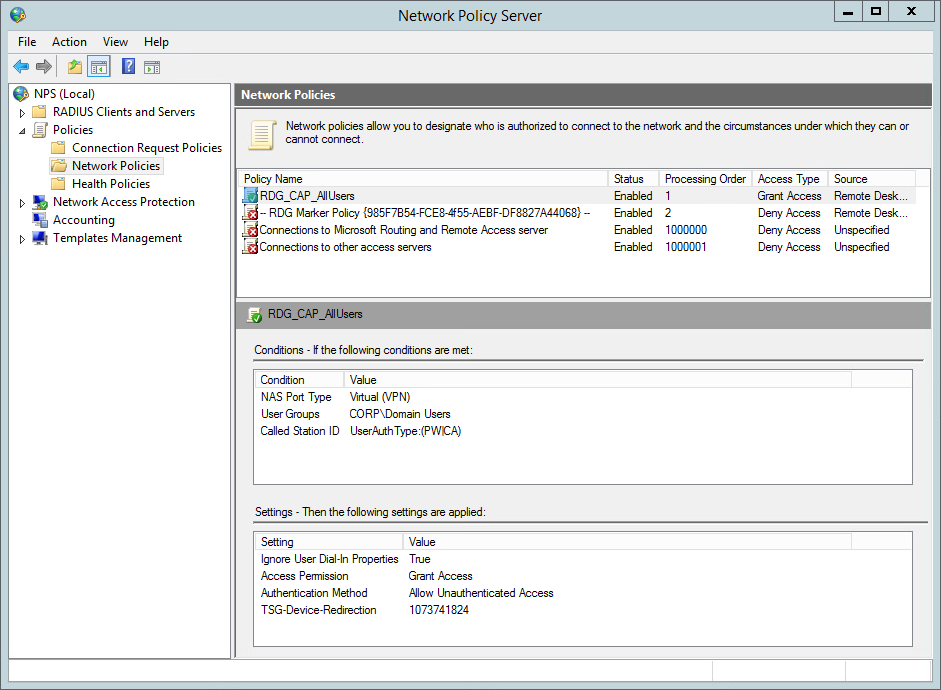The width and height of the screenshot is (941, 690).
Task: Expand the Network Access Protection node
Action: (x=22, y=203)
